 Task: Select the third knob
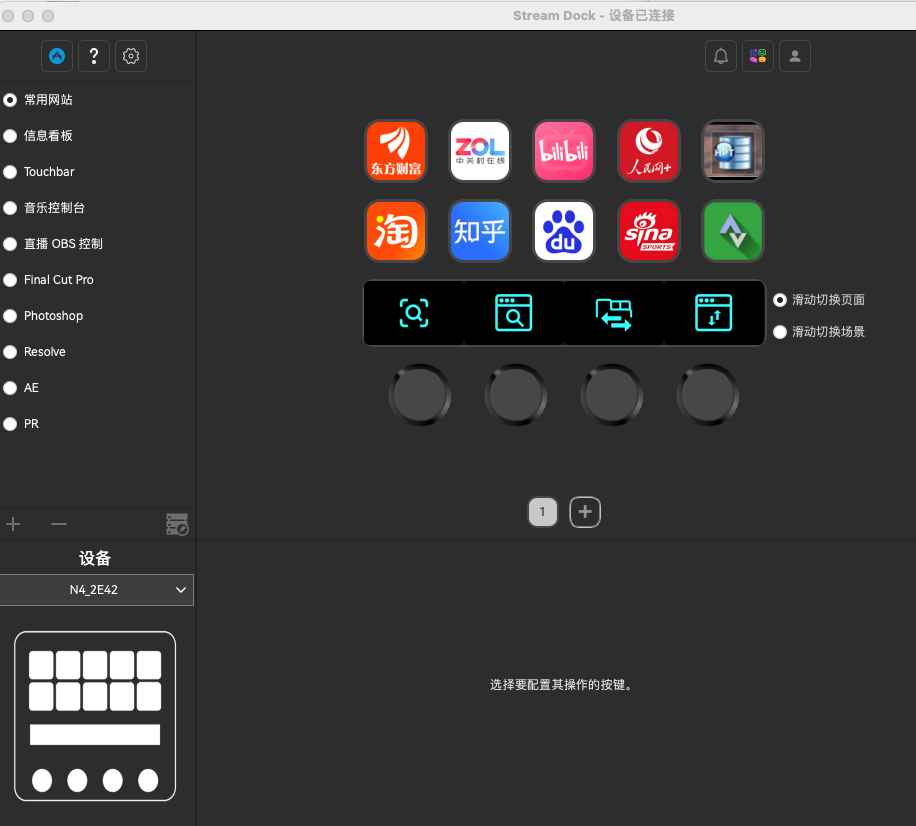tap(612, 395)
